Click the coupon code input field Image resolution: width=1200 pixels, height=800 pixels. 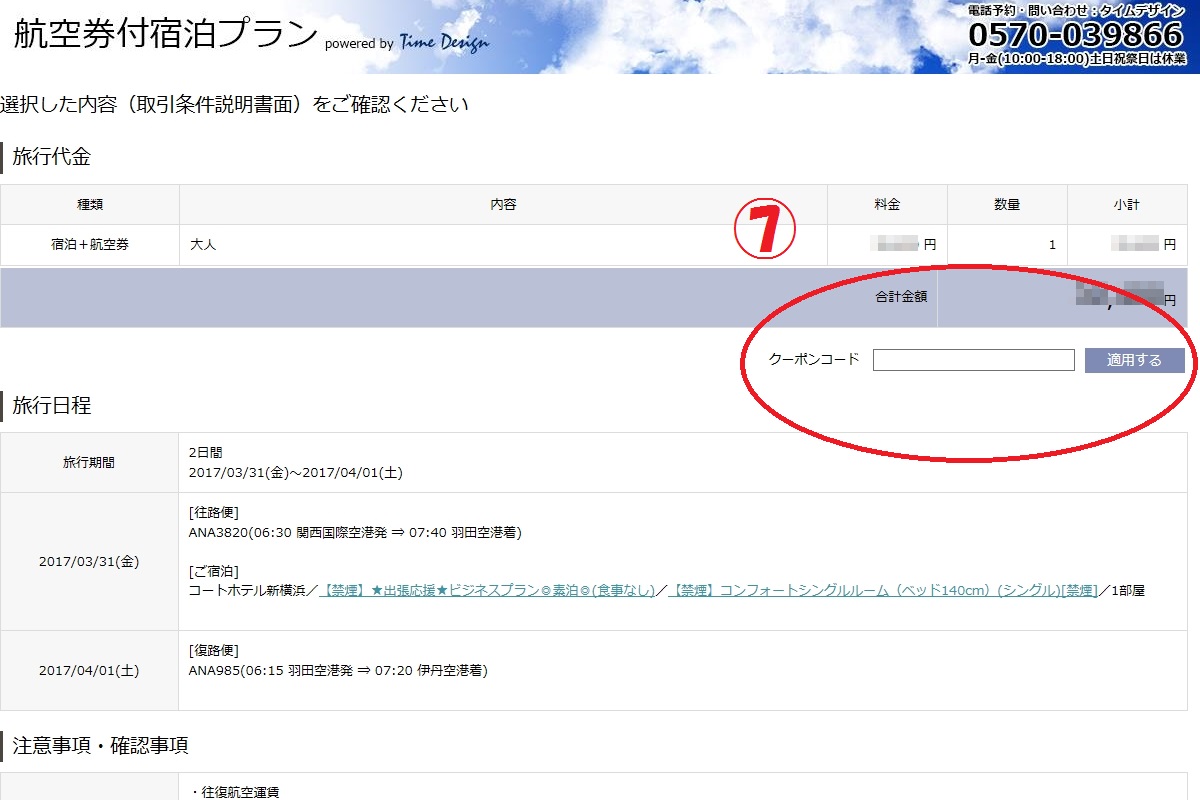pos(973,360)
